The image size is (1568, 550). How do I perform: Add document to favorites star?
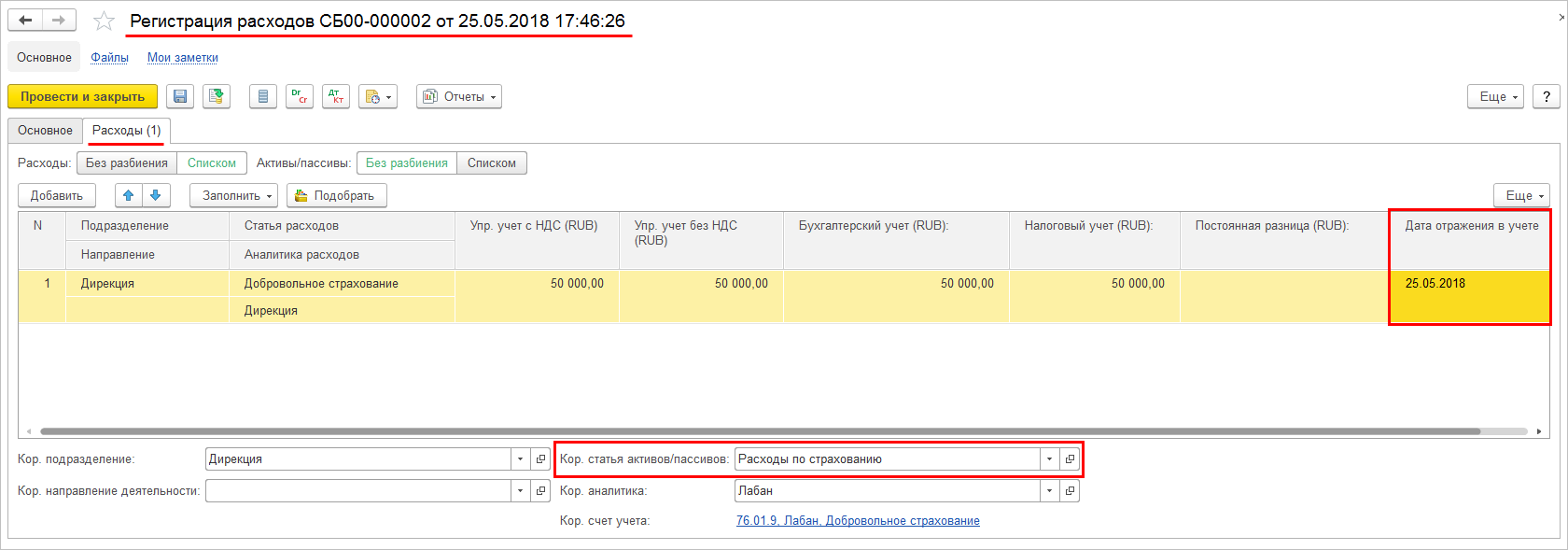(x=105, y=21)
